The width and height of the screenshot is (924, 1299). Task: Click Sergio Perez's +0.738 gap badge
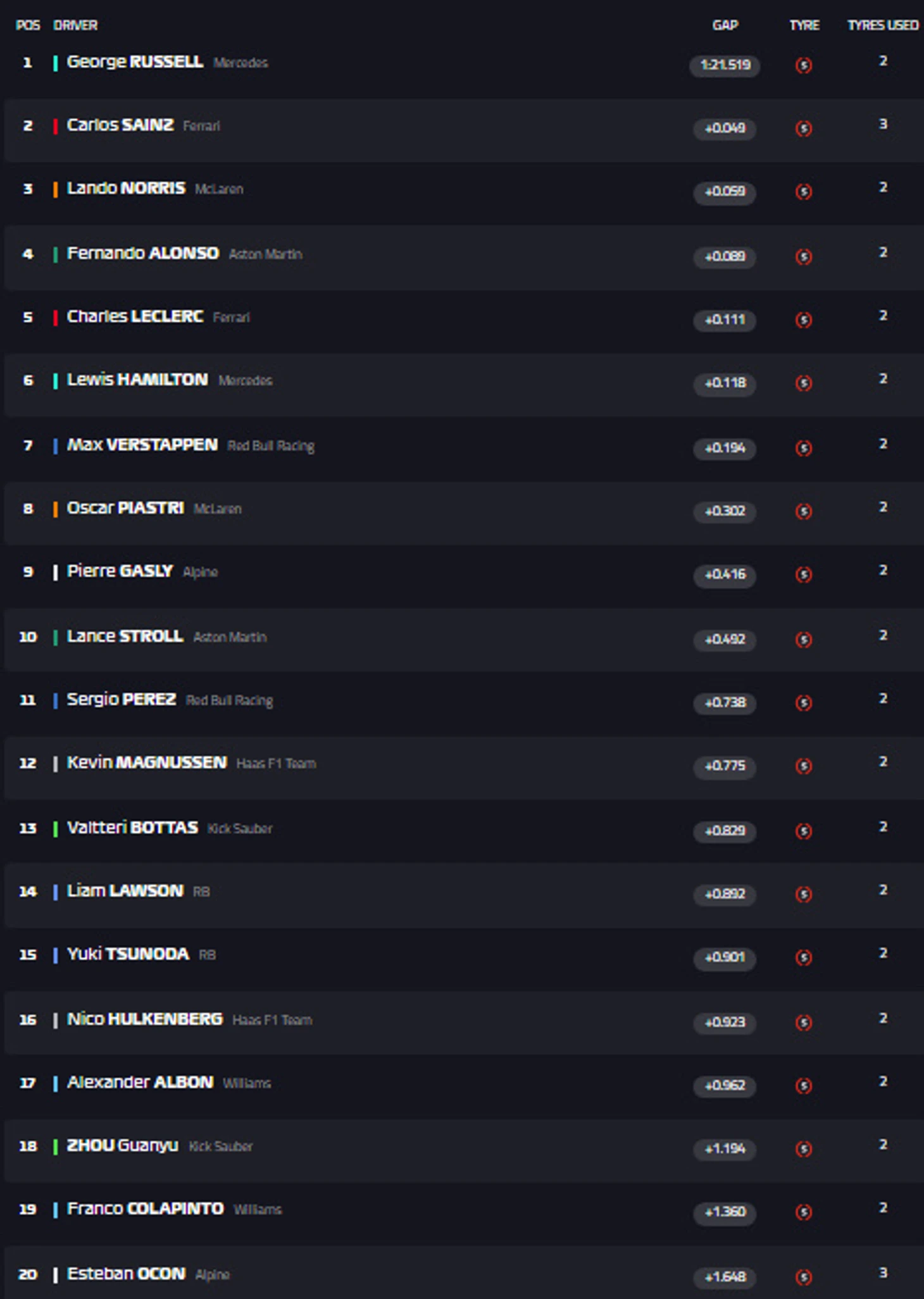(725, 702)
